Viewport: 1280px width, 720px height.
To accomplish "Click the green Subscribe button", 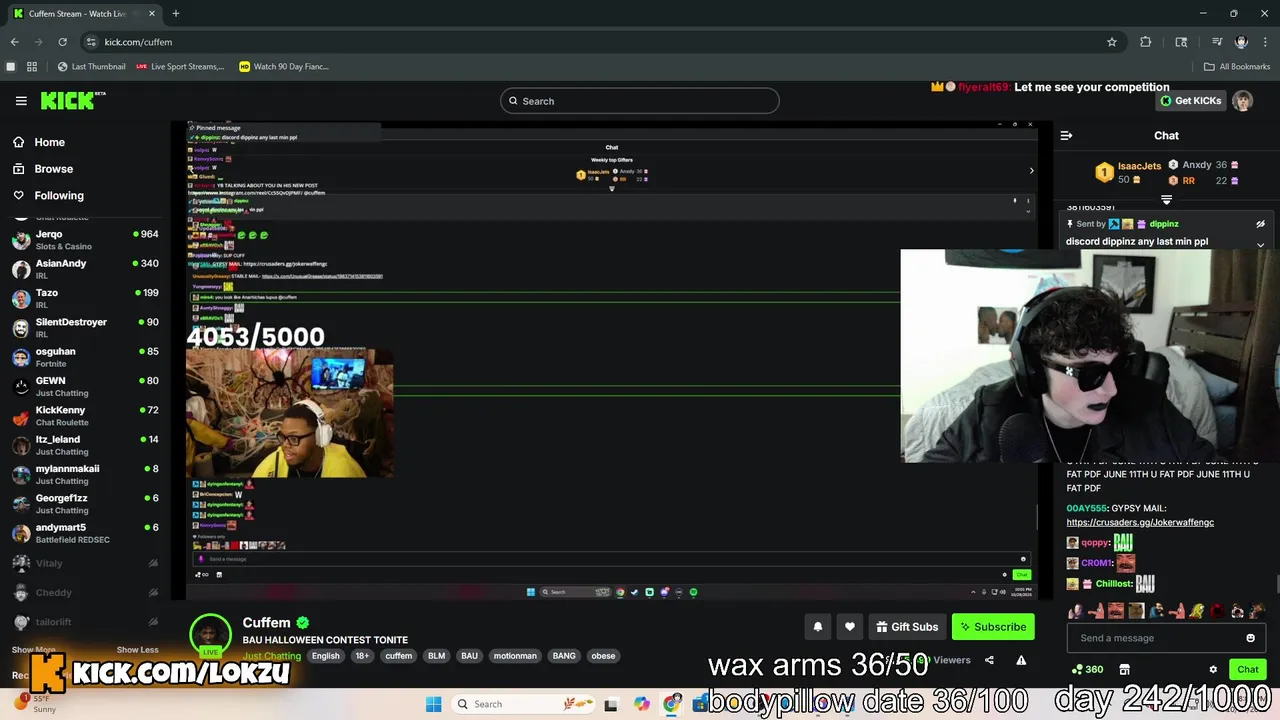I will (x=993, y=627).
